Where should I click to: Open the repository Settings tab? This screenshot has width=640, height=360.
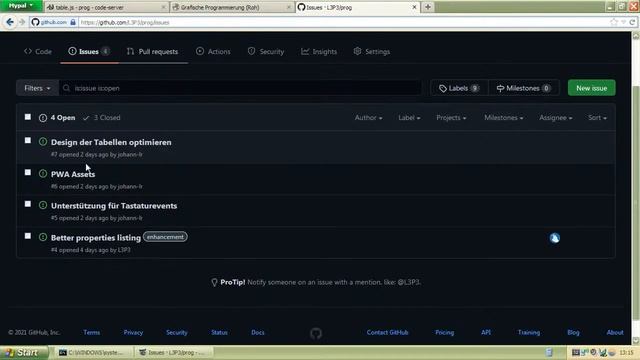coord(371,51)
